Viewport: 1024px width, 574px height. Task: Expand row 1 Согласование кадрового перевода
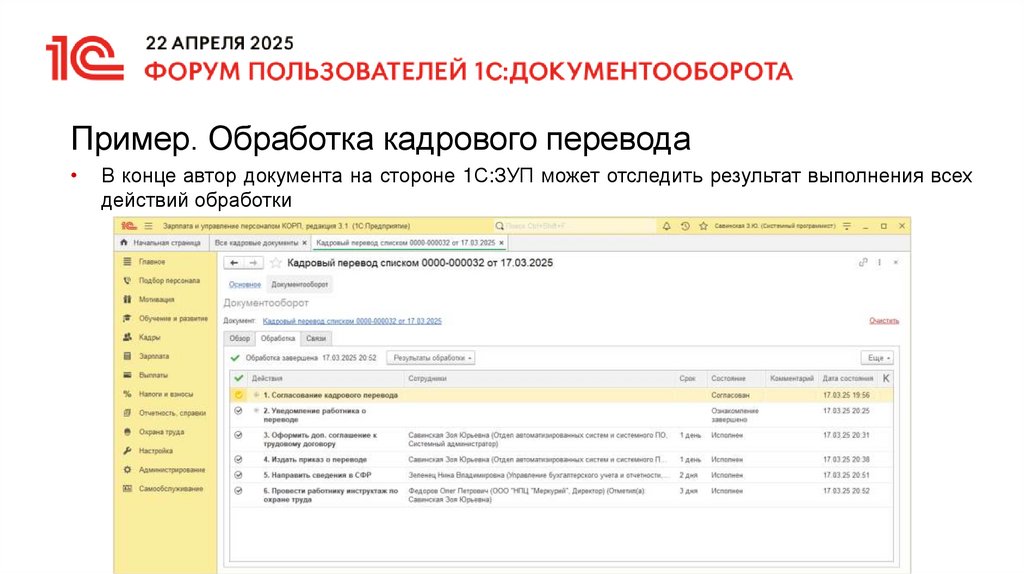[x=256, y=395]
